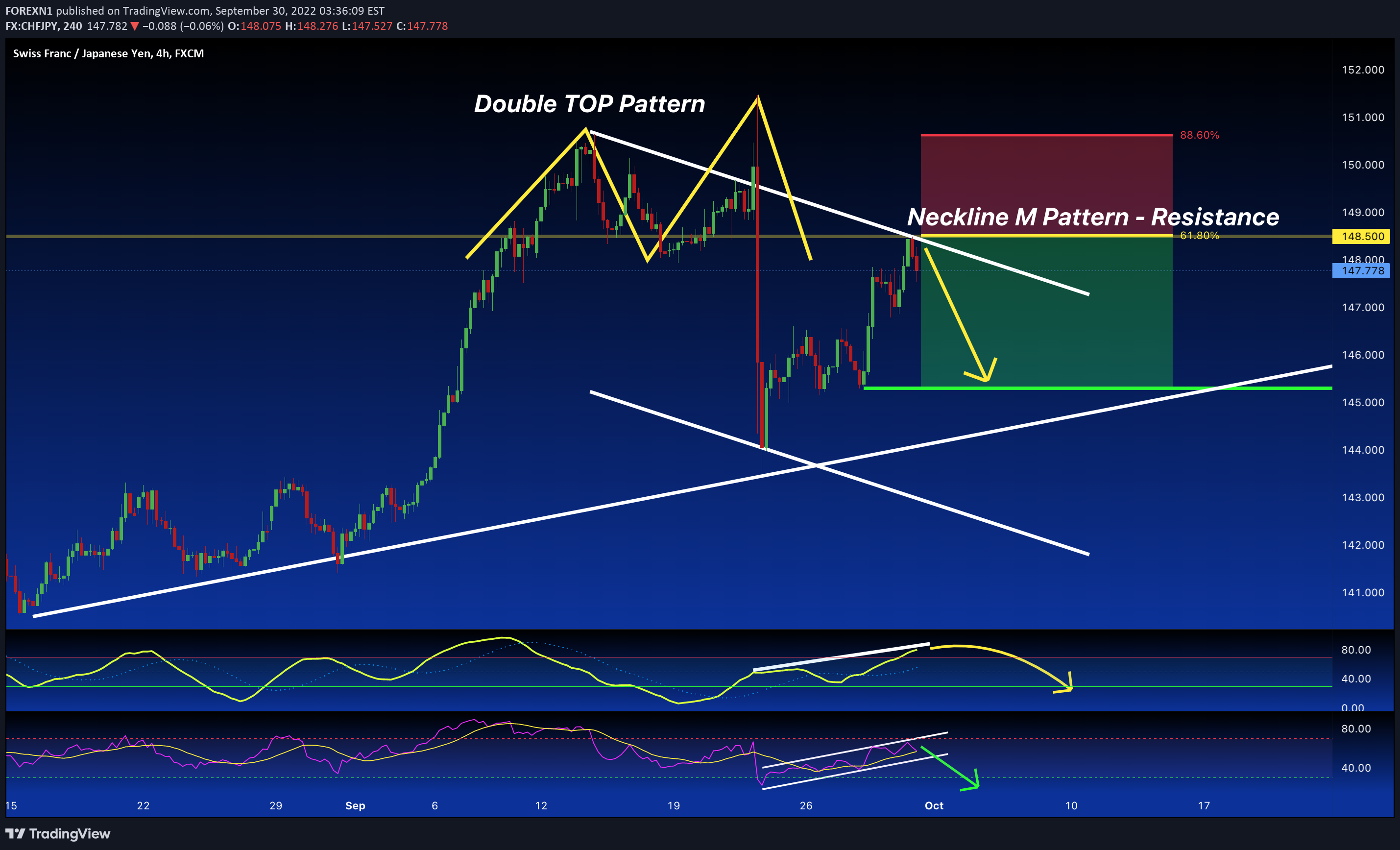Click the 151.000 price axis label
This screenshot has width=1400, height=850.
[1363, 117]
